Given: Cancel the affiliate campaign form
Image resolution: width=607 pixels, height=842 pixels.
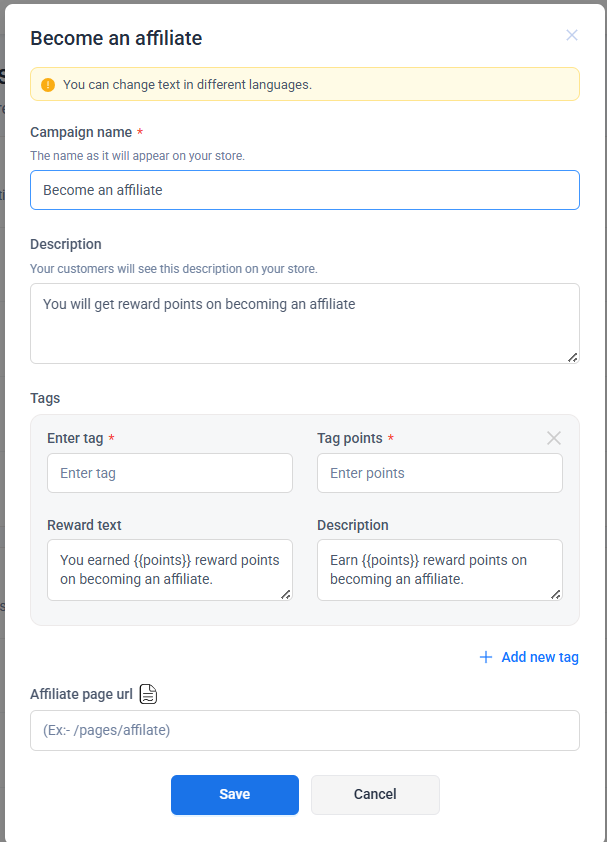Looking at the screenshot, I should [x=375, y=794].
